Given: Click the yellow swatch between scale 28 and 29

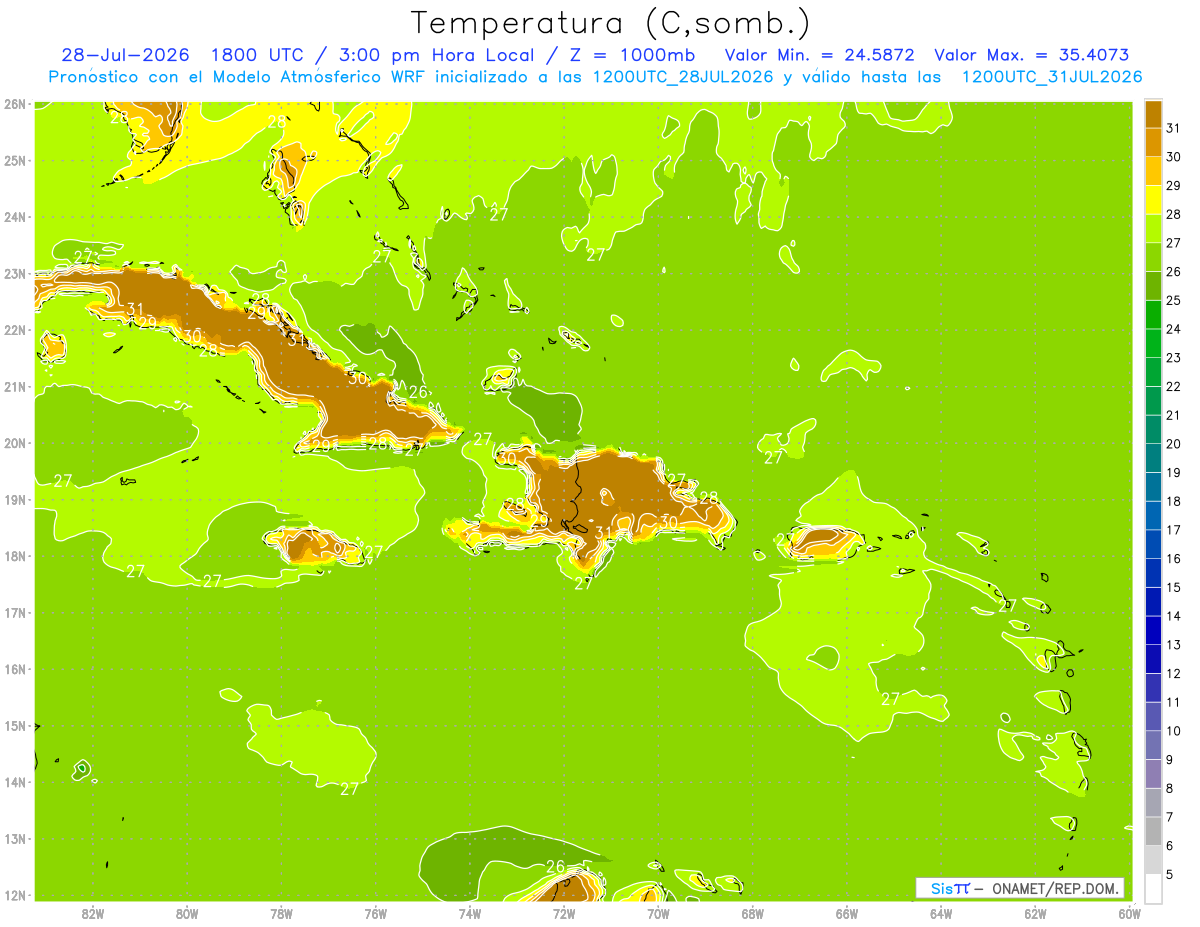Looking at the screenshot, I should coord(1154,200).
